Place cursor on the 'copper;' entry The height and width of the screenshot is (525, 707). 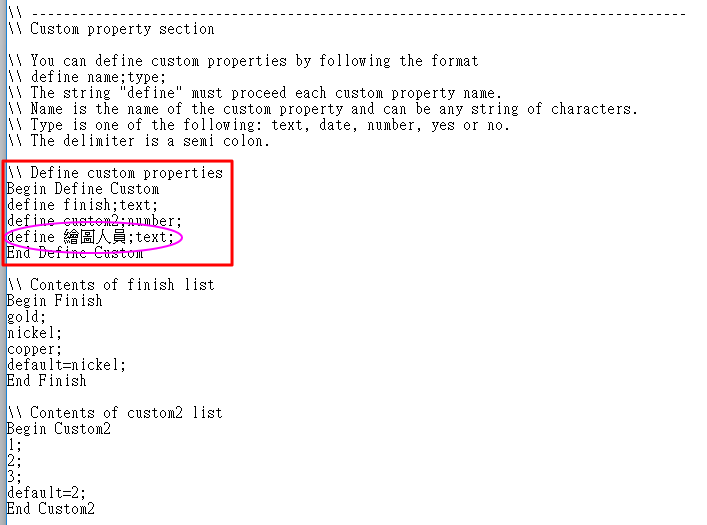pos(34,349)
